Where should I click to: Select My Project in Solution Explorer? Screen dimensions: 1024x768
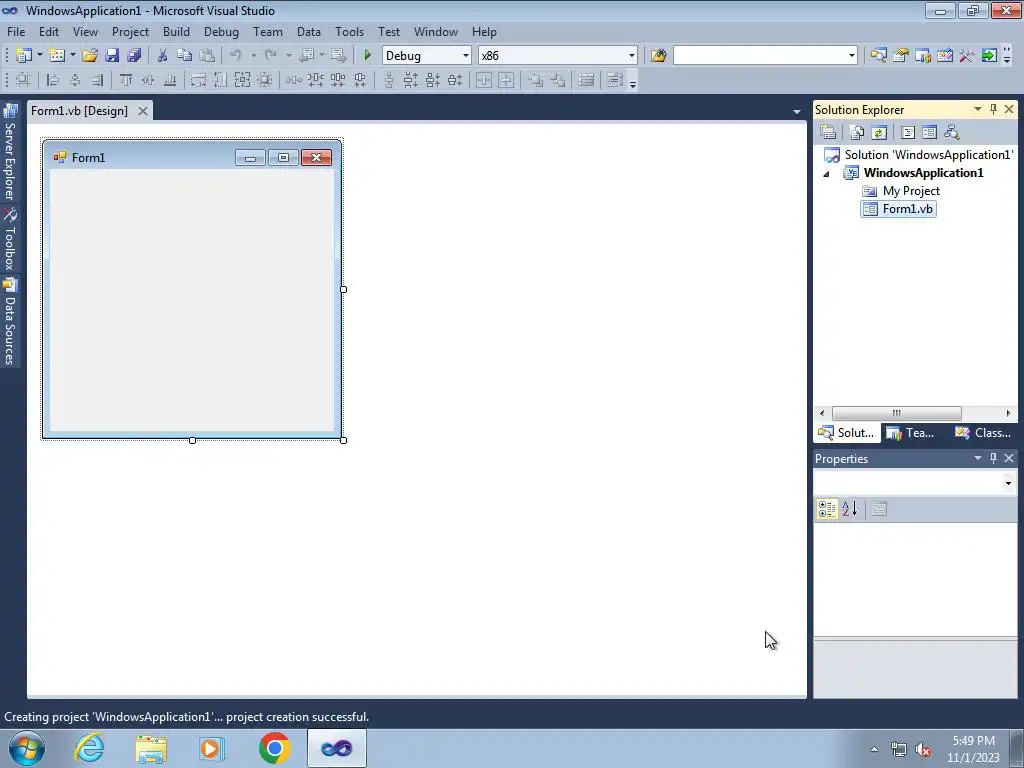(x=901, y=191)
